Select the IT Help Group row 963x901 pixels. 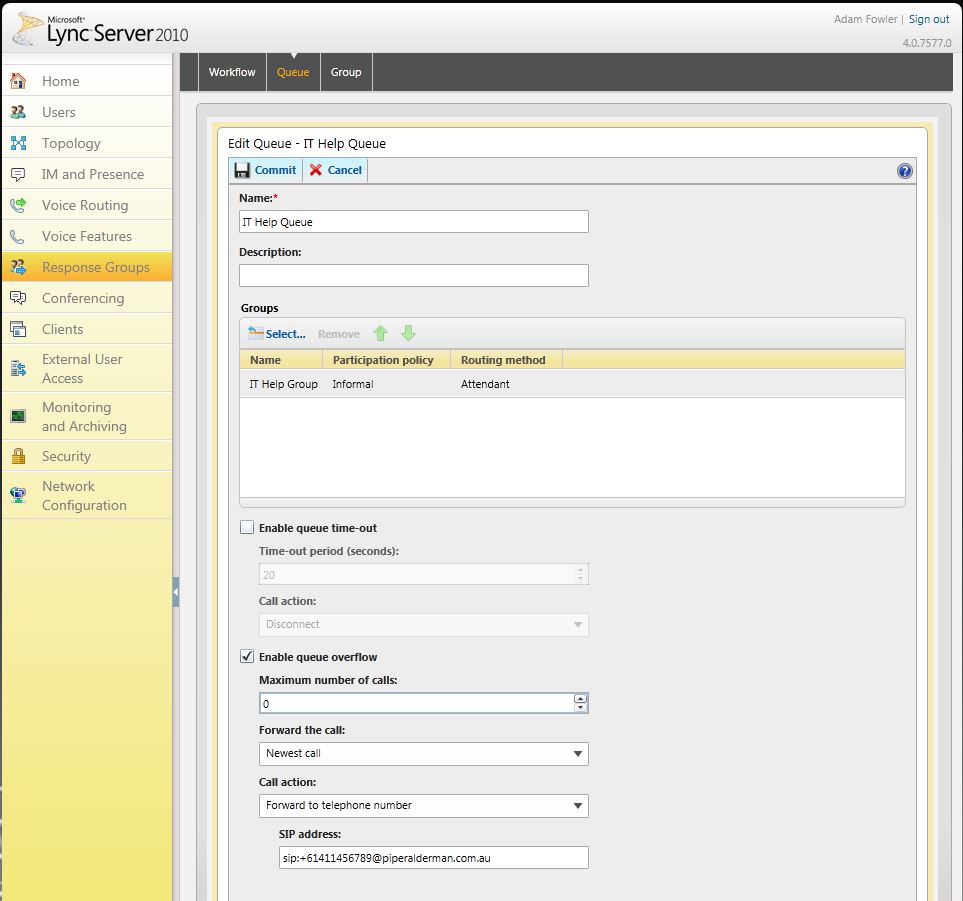(572, 384)
